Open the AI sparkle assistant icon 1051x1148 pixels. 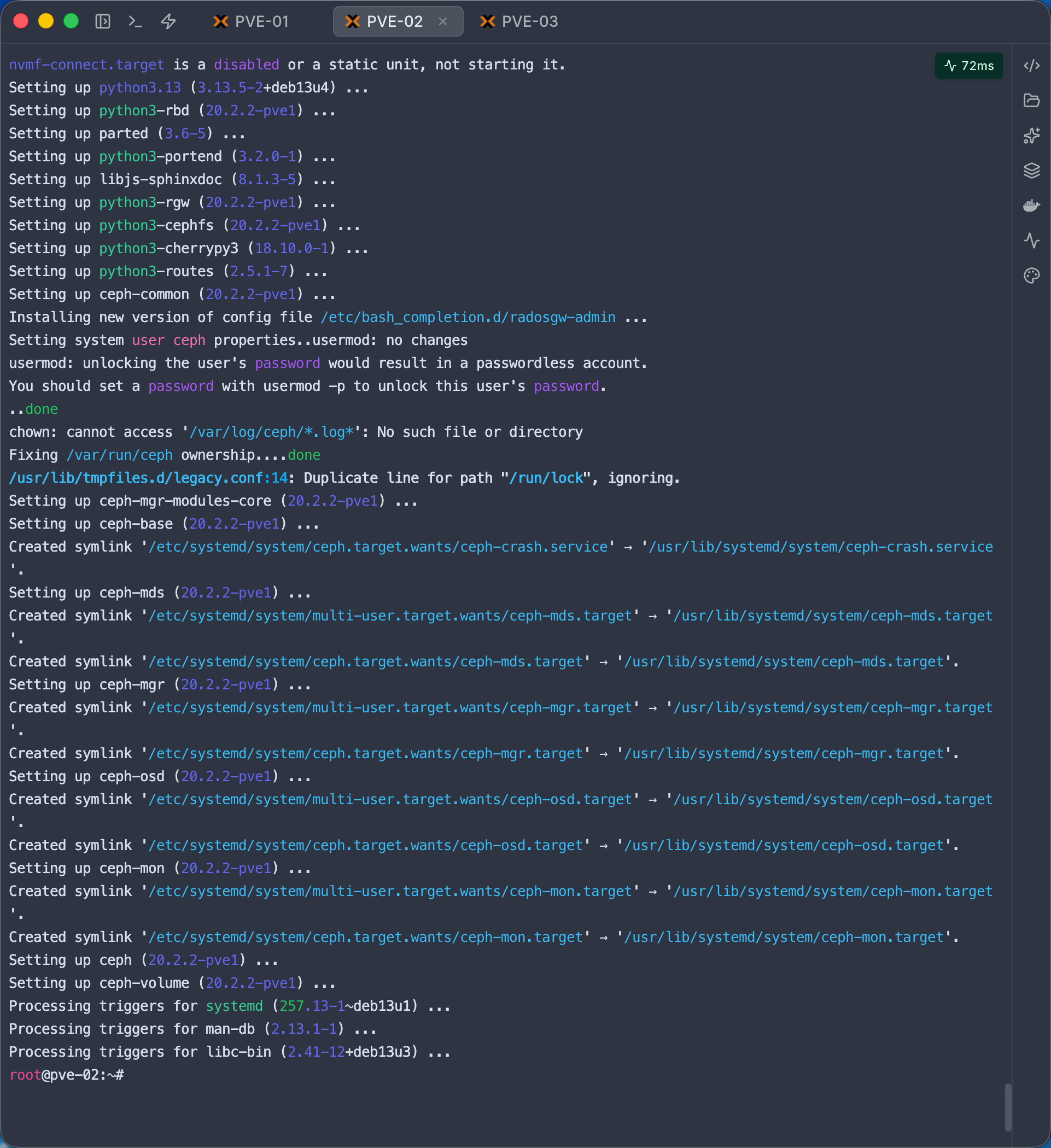[x=1032, y=136]
